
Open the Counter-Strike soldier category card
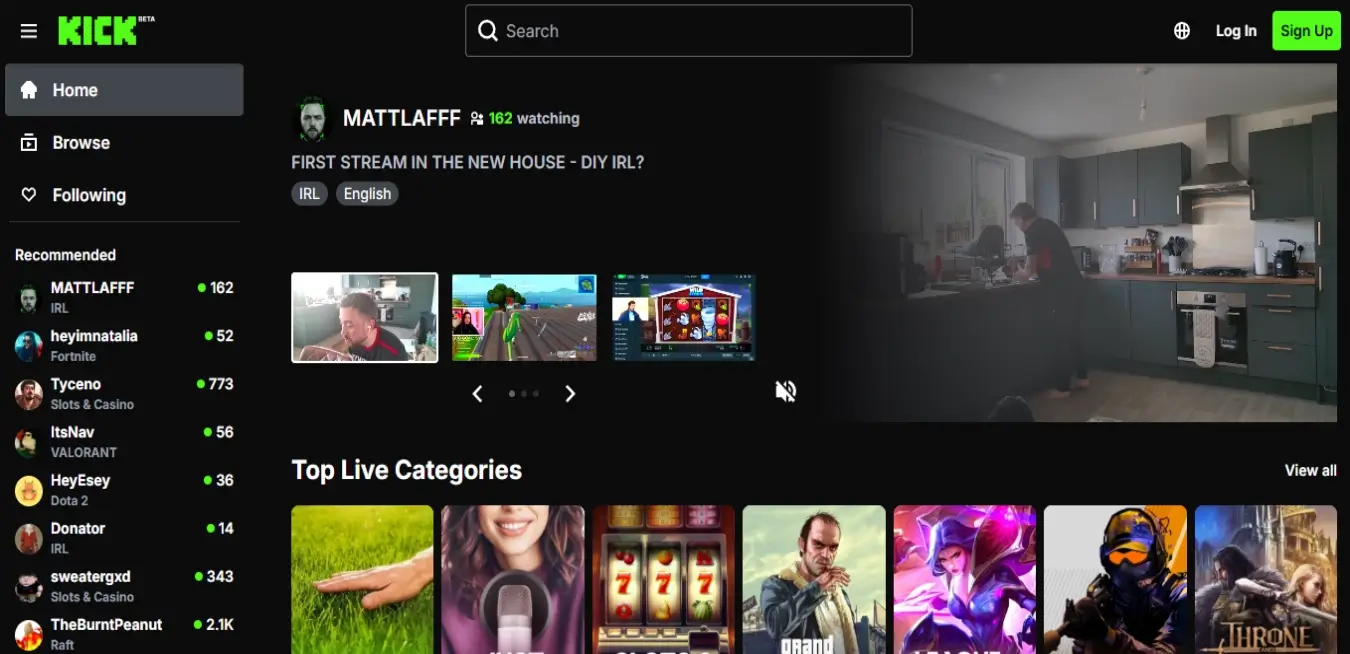tap(1115, 579)
